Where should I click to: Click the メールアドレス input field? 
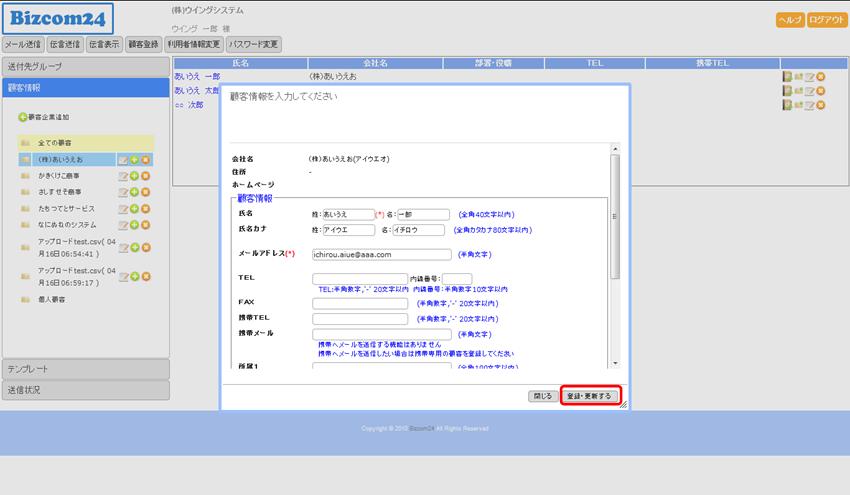tap(381, 254)
